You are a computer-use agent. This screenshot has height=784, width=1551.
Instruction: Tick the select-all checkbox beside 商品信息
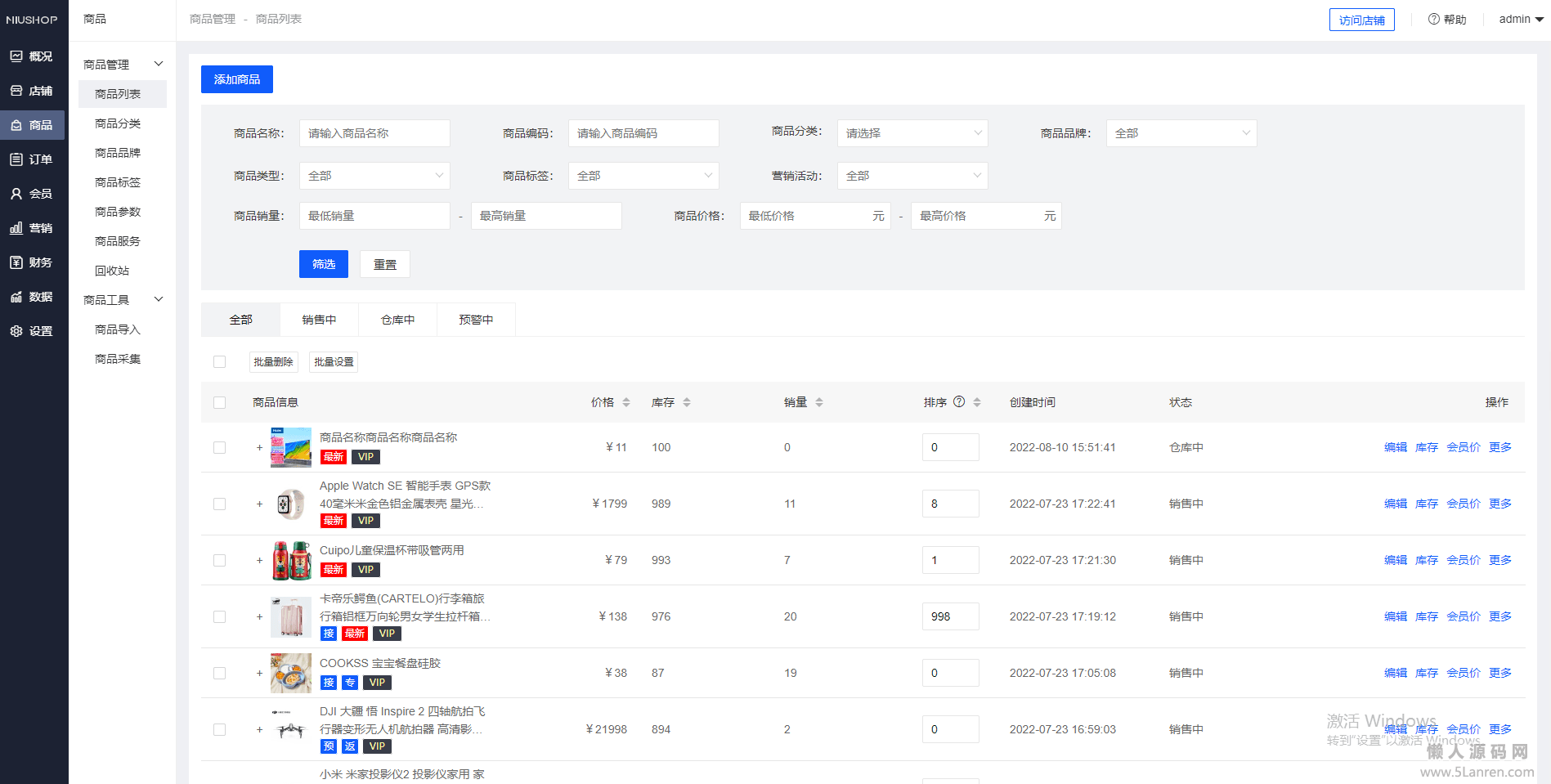219,402
